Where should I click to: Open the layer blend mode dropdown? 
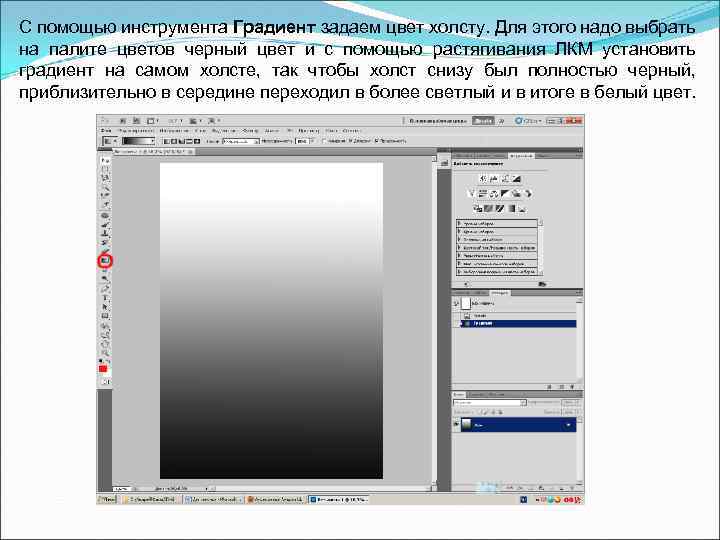click(x=489, y=403)
